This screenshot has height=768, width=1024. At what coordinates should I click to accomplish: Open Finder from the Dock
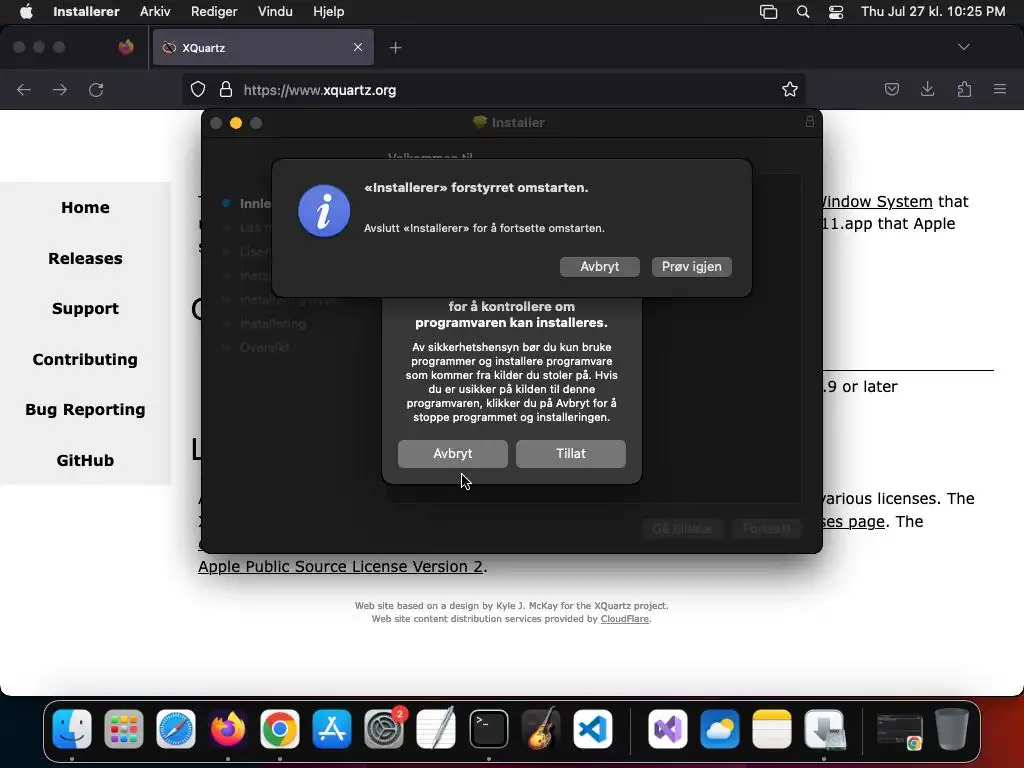pos(72,729)
